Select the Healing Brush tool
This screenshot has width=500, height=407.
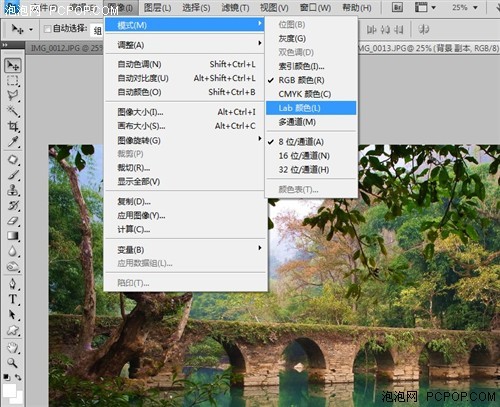pos(13,160)
